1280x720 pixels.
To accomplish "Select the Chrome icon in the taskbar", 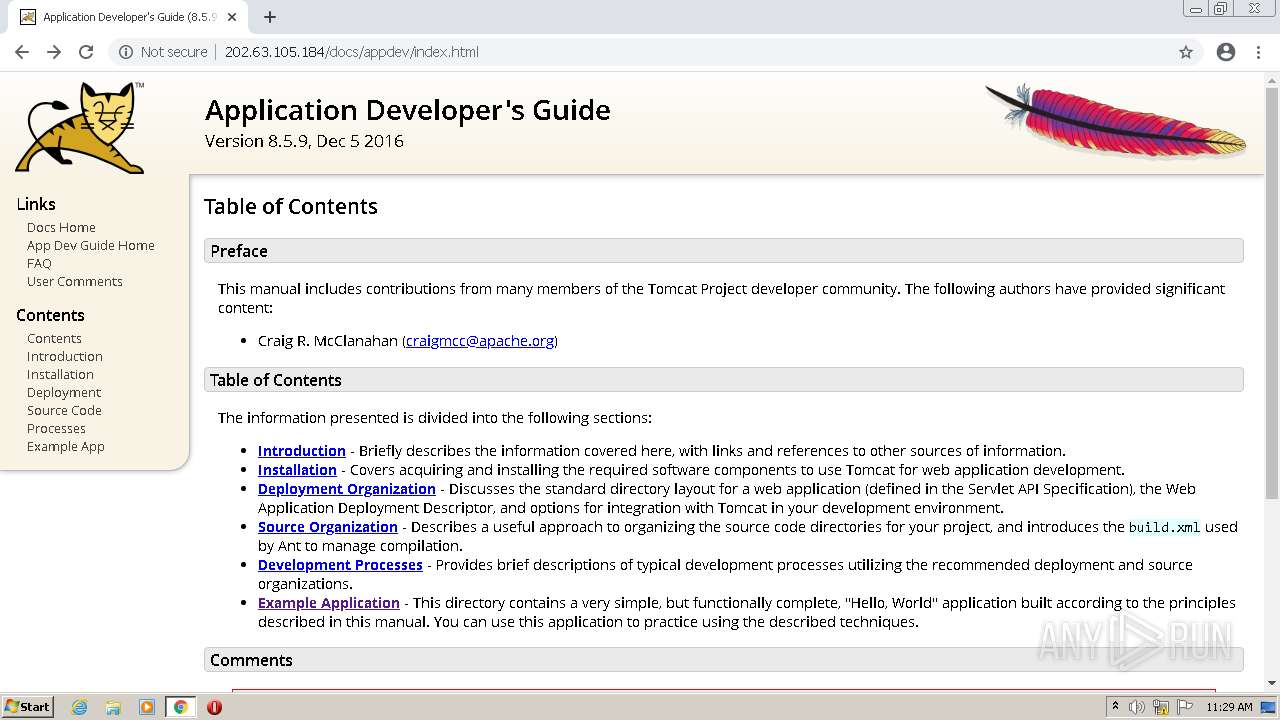I will tap(180, 707).
